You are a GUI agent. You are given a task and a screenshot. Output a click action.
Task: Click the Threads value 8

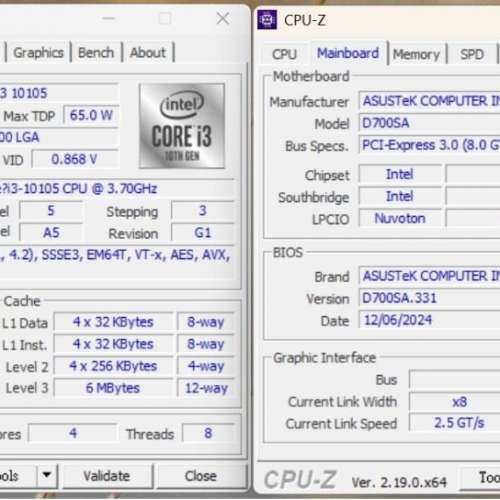pyautogui.click(x=208, y=433)
